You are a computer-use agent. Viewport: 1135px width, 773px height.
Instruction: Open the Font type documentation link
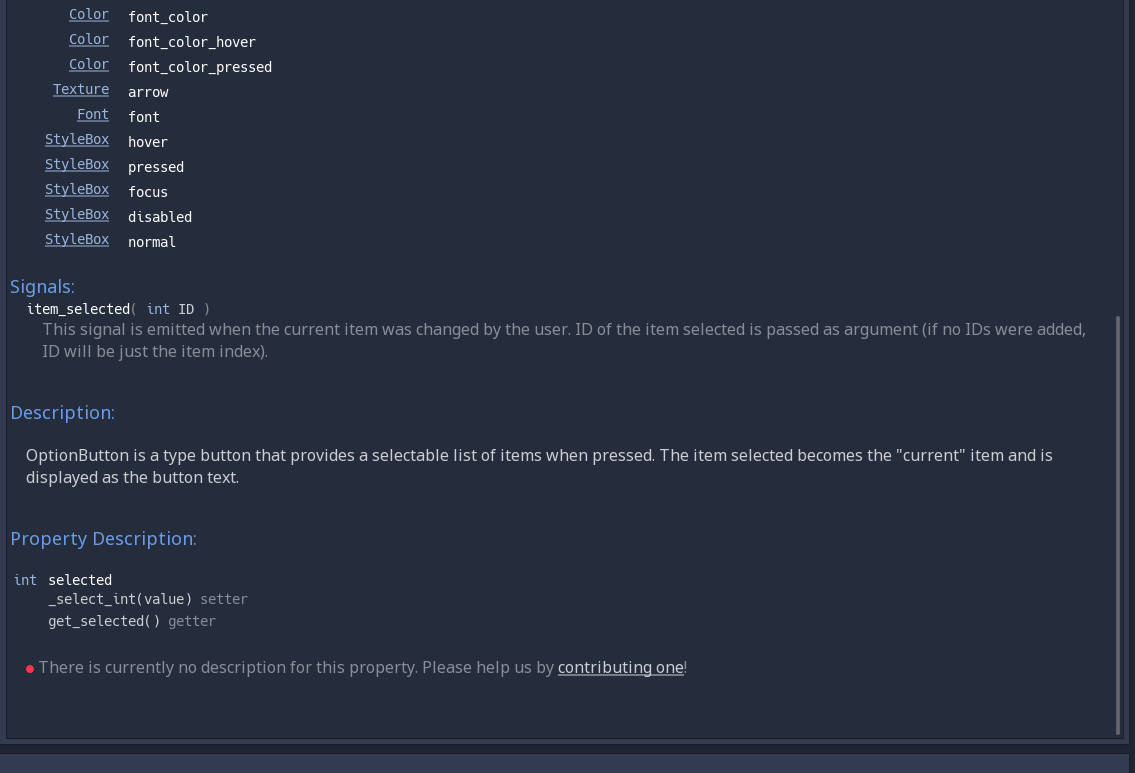tap(93, 114)
